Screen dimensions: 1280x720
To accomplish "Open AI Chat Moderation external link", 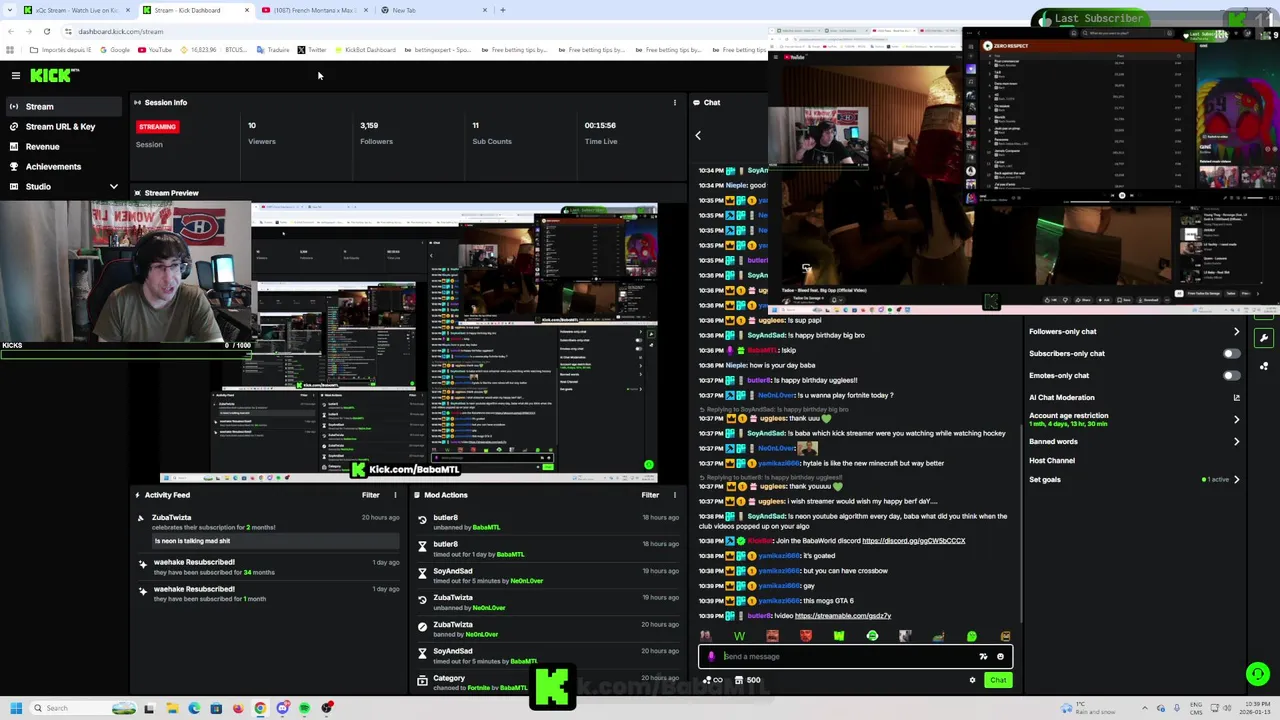I will (x=1236, y=397).
